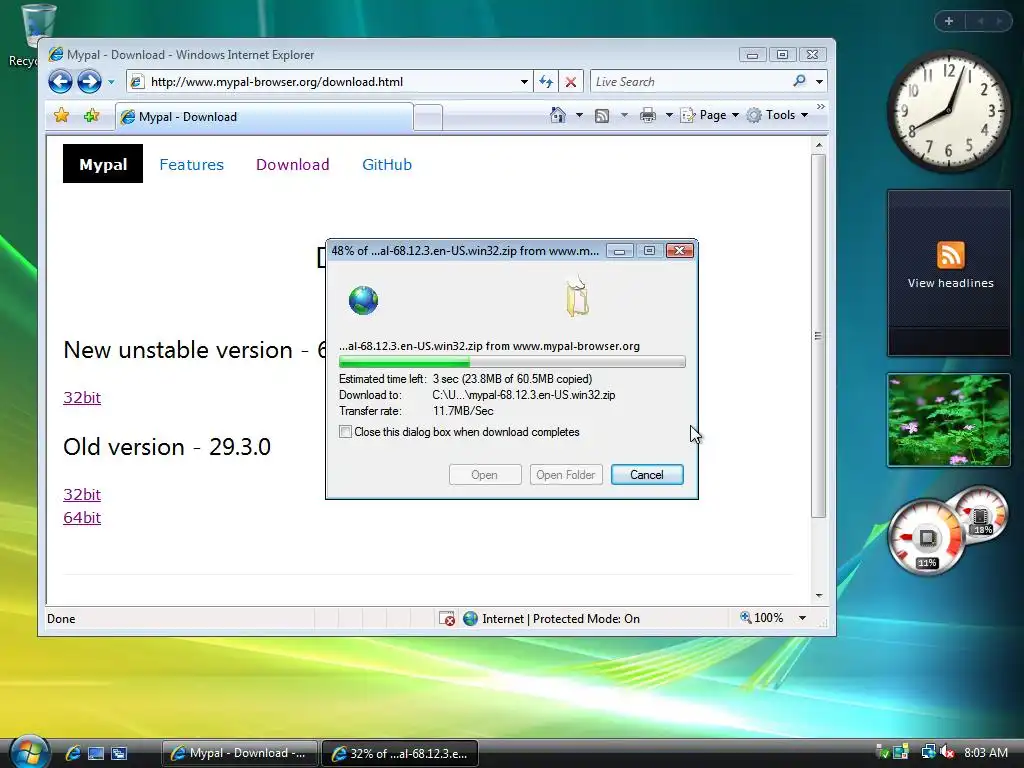The image size is (1024, 768).
Task: Open the Download nav link
Action: [x=293, y=165]
